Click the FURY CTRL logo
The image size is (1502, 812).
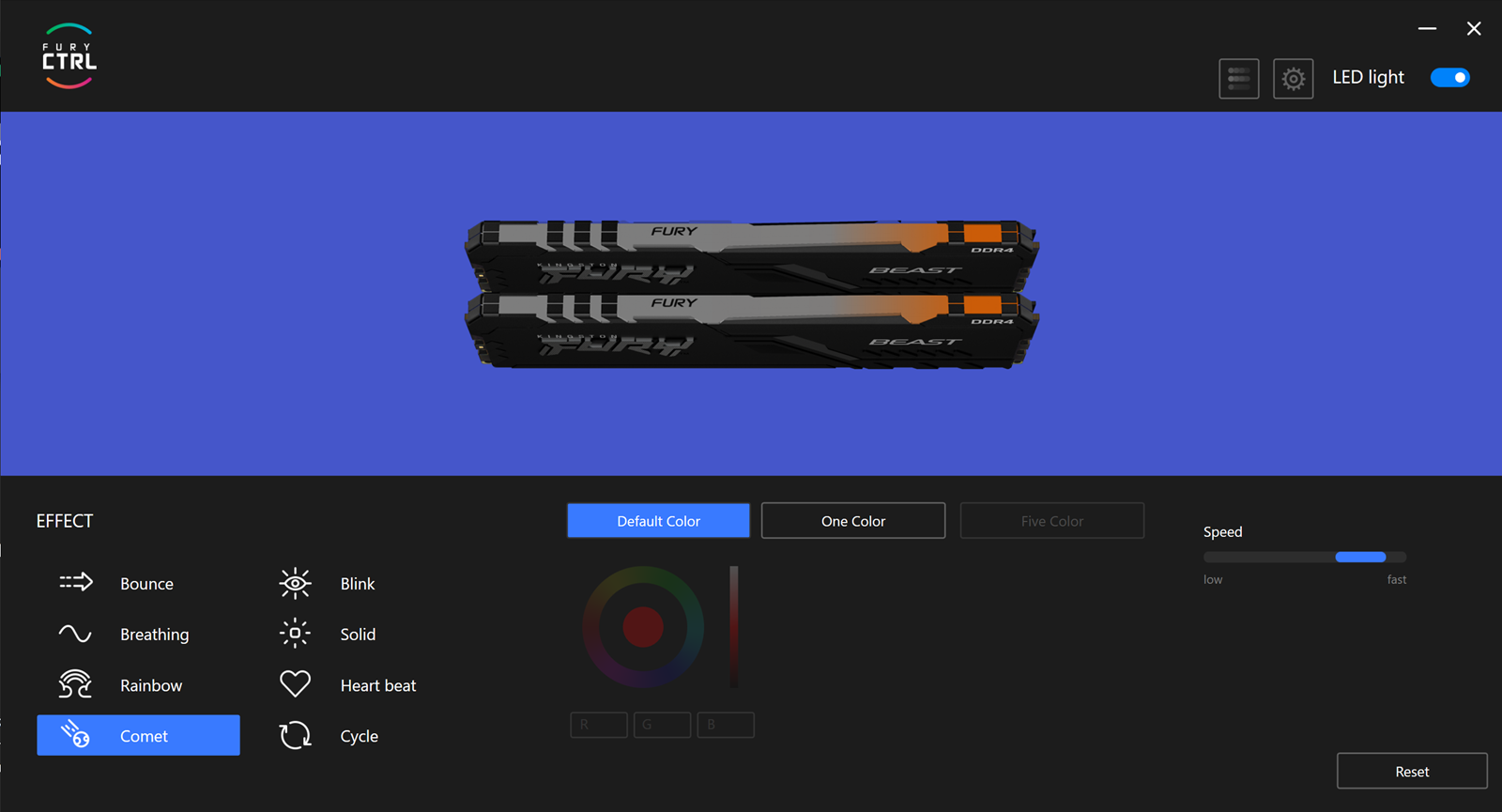click(x=69, y=56)
